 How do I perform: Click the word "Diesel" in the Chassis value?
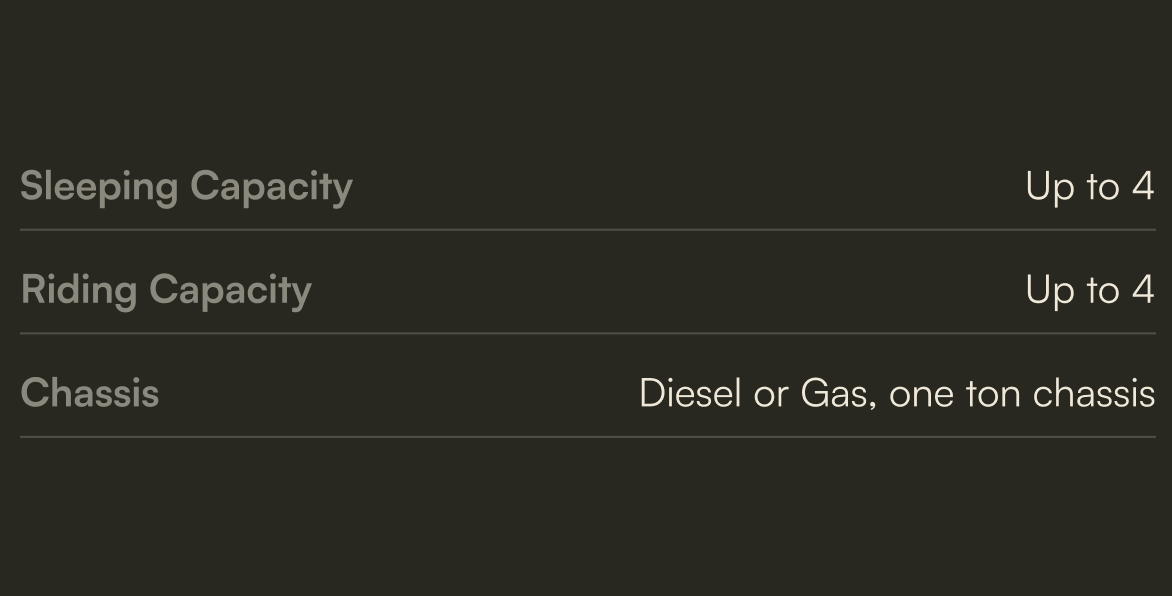(x=690, y=393)
